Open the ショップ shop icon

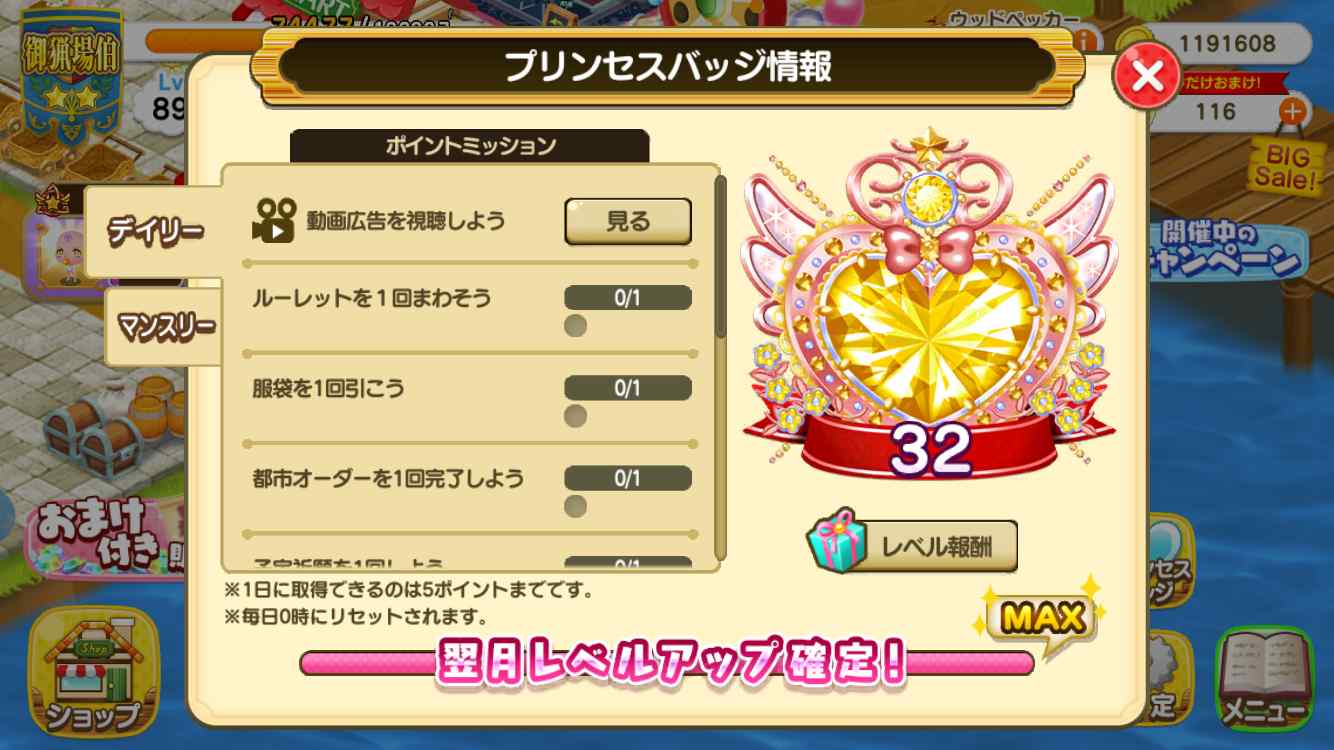[x=94, y=670]
